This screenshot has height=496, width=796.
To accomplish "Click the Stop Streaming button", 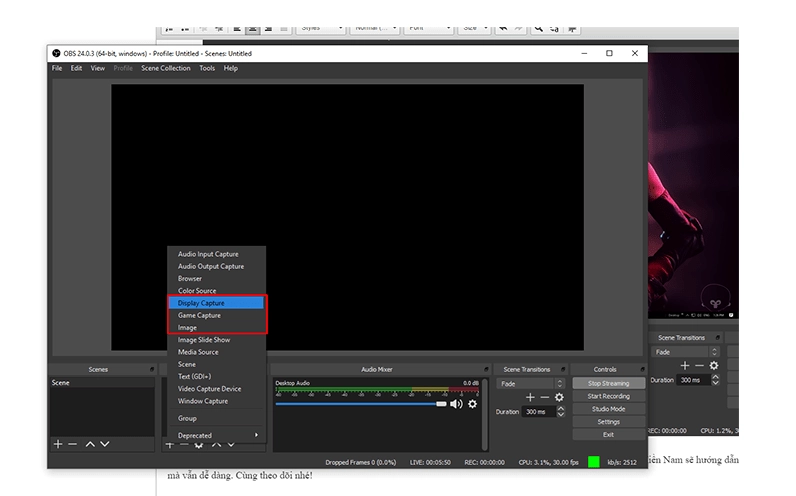I will click(x=608, y=383).
